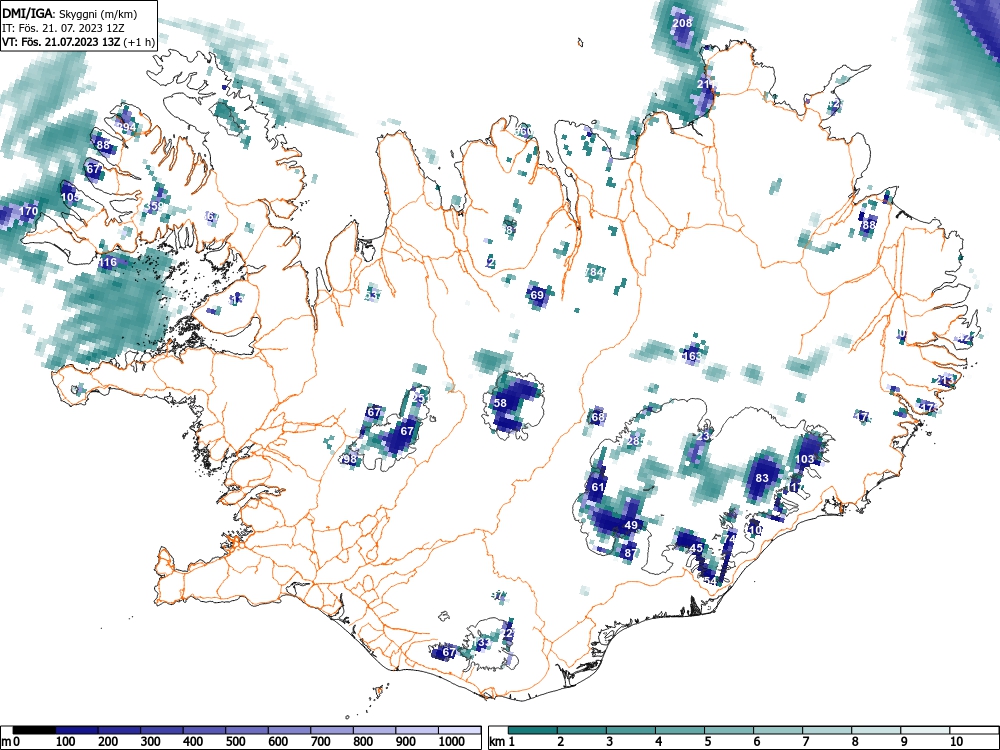
Task: Click the '500' label in the metre legend
Action: click(x=235, y=742)
